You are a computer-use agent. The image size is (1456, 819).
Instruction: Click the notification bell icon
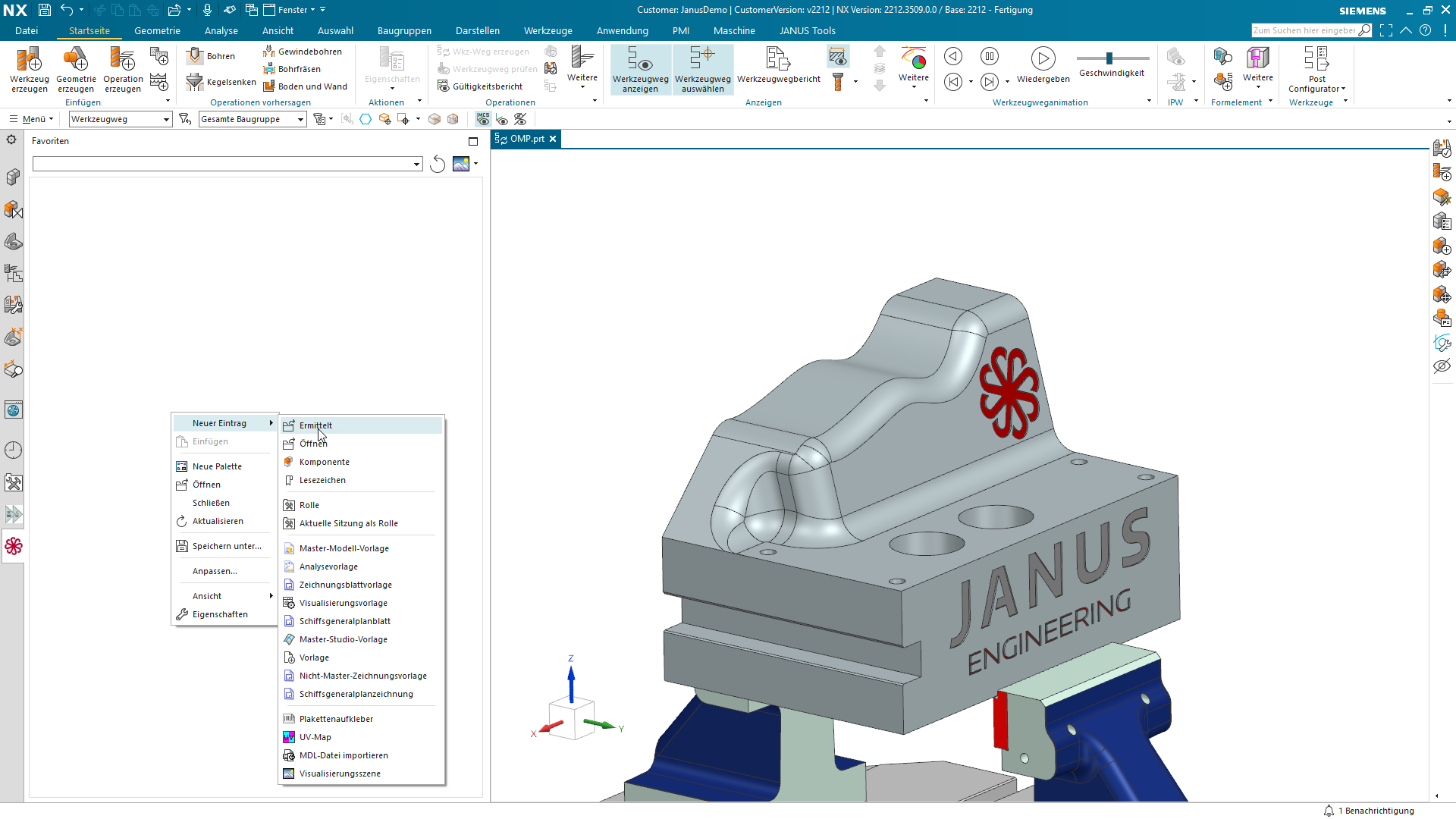coord(1329,811)
